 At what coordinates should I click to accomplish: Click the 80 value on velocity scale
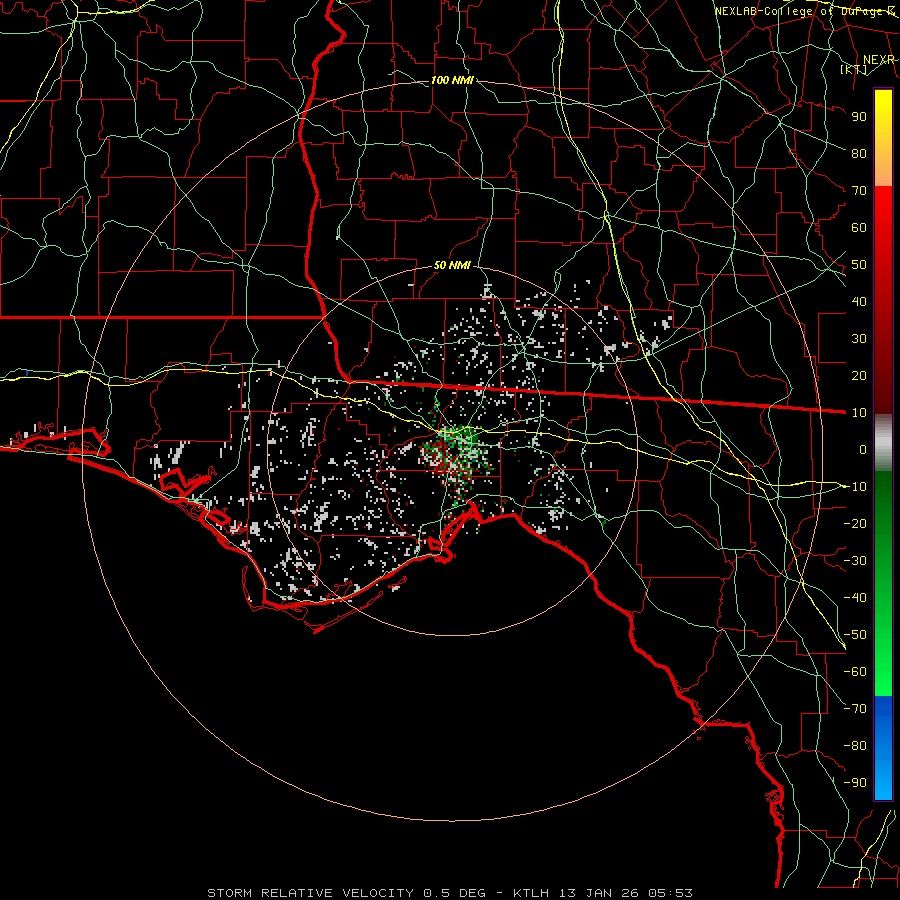[859, 153]
